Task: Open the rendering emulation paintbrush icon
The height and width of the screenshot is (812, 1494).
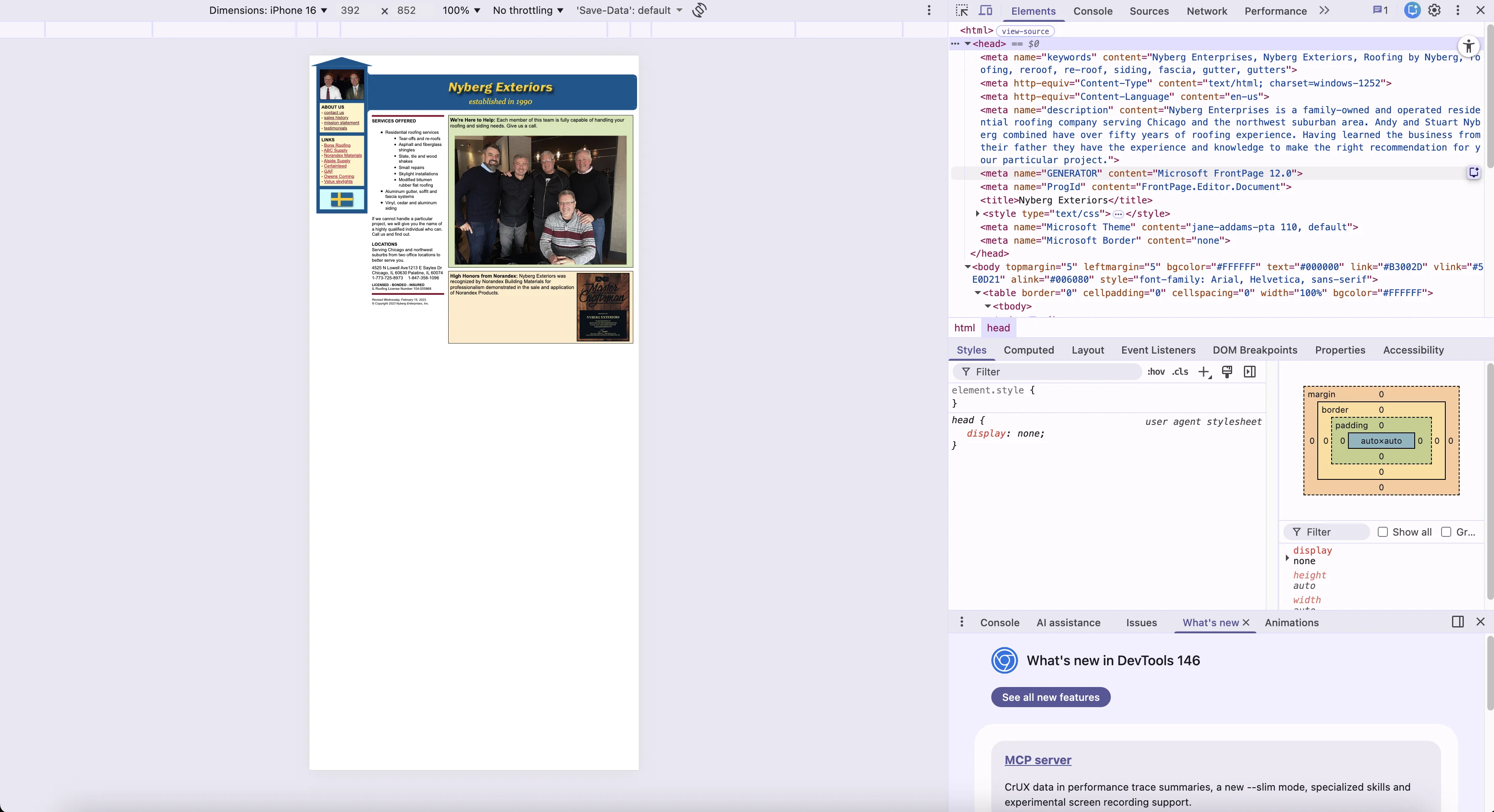Action: (x=1227, y=372)
